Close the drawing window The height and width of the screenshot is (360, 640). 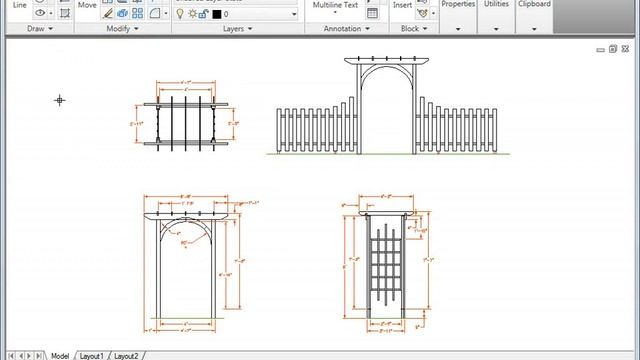click(x=625, y=49)
